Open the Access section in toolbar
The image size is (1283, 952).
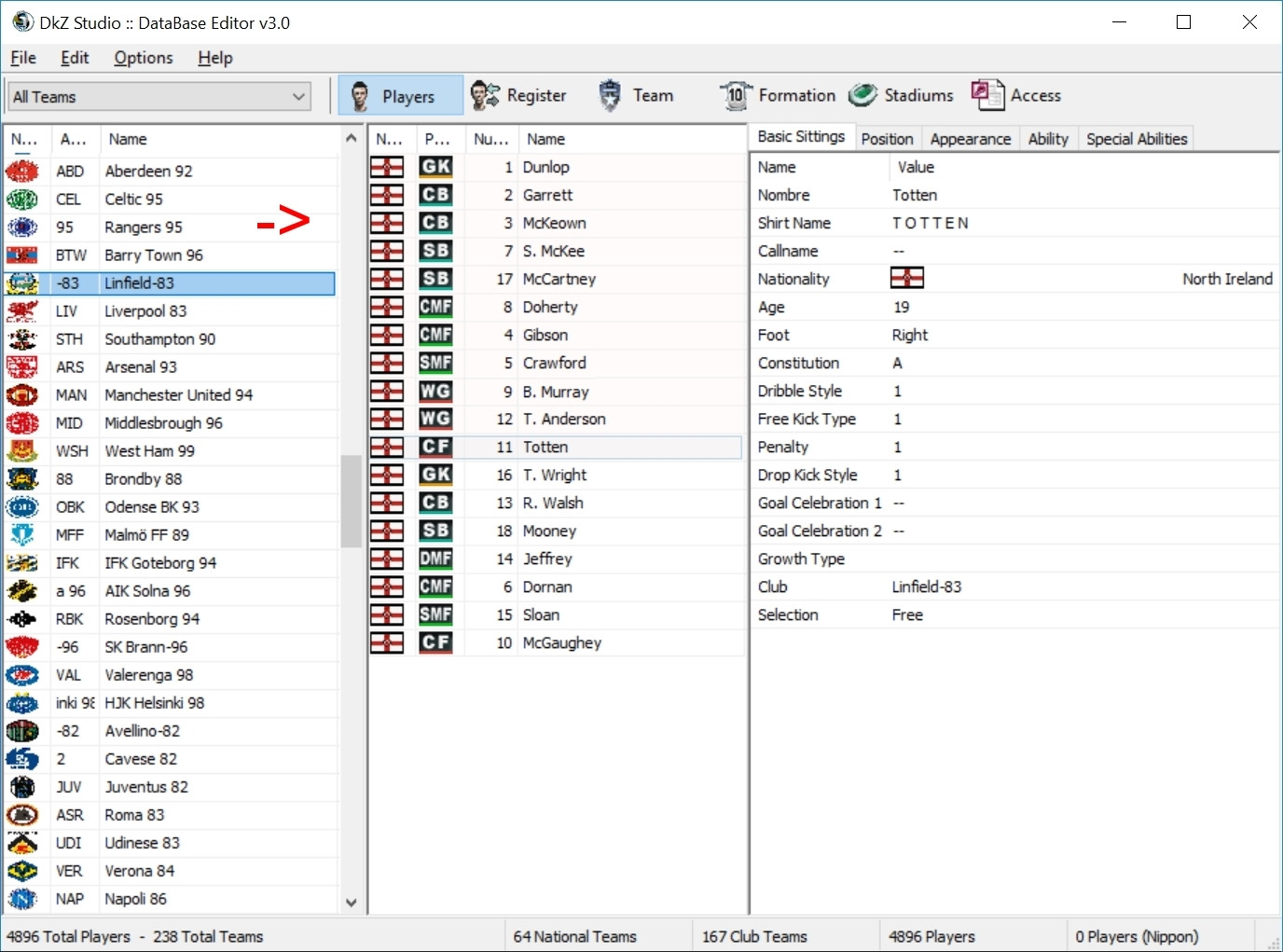pyautogui.click(x=1016, y=95)
